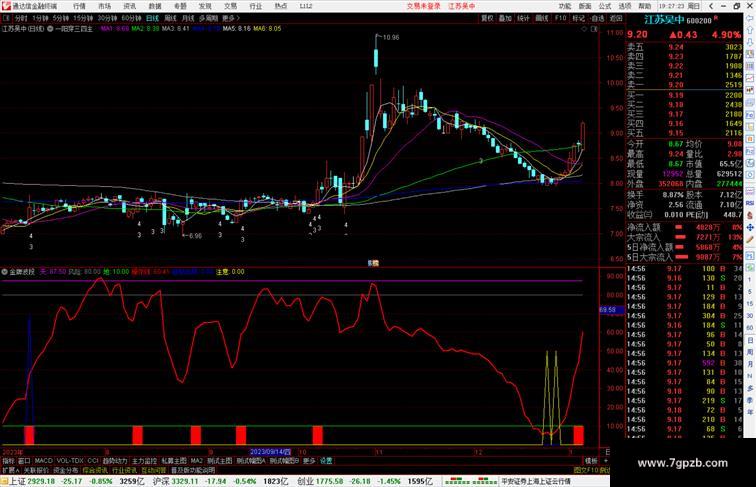Screen dimensions: 756x487
Task: Click the 统计 statistics button
Action: click(523, 18)
